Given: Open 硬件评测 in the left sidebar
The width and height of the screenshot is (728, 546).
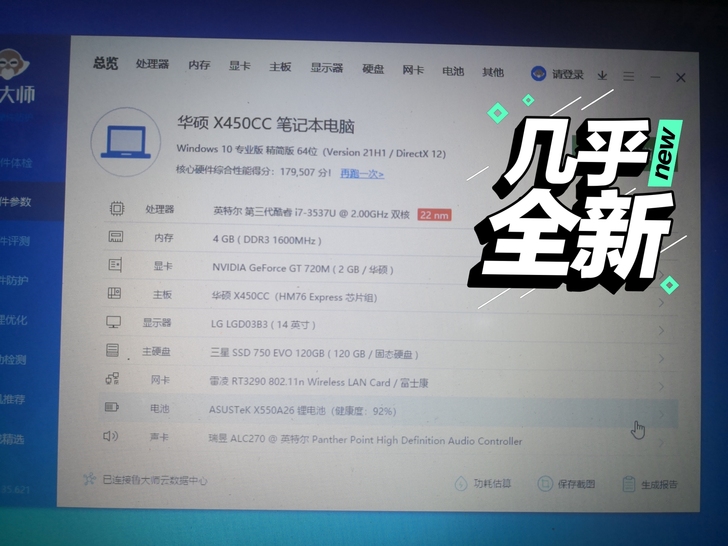Looking at the screenshot, I should click(15, 241).
